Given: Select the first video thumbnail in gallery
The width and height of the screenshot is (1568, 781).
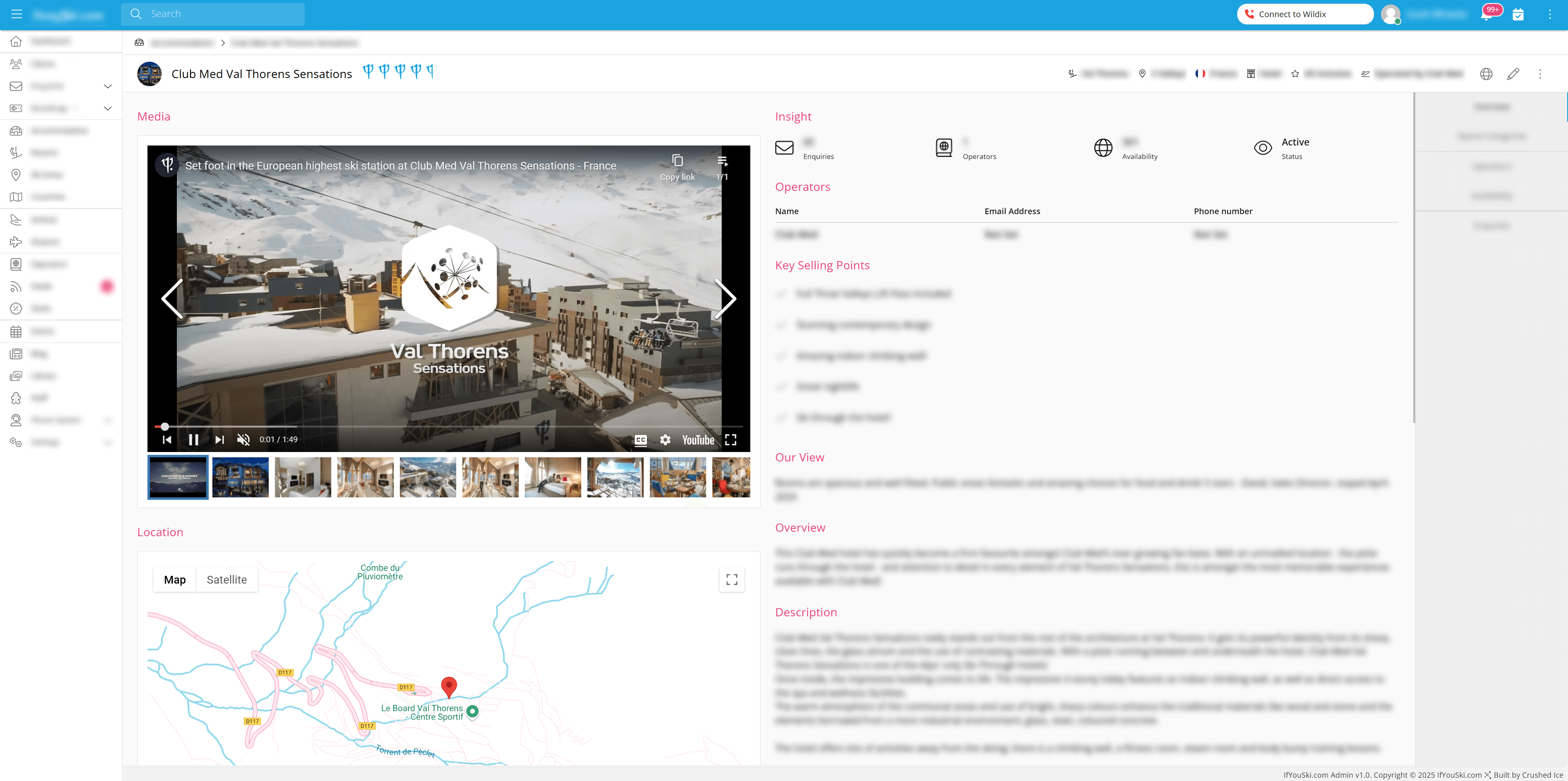Looking at the screenshot, I should [x=178, y=477].
